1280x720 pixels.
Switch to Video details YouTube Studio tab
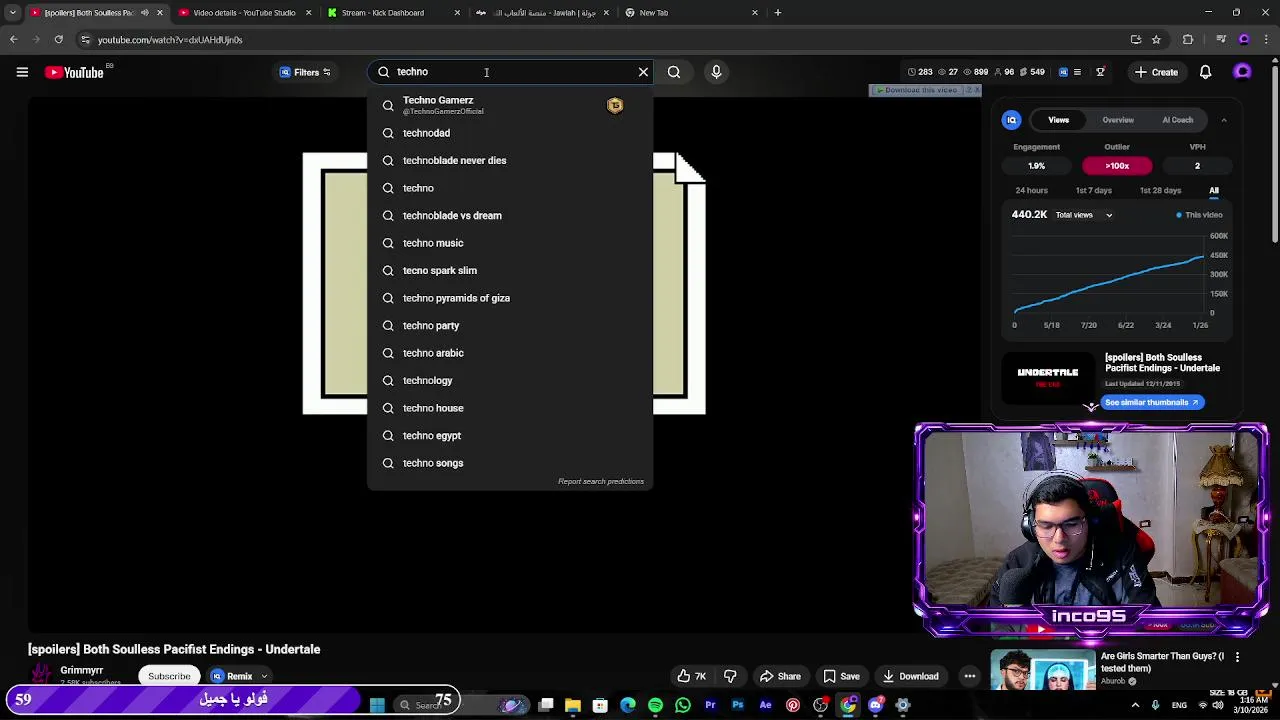(243, 13)
